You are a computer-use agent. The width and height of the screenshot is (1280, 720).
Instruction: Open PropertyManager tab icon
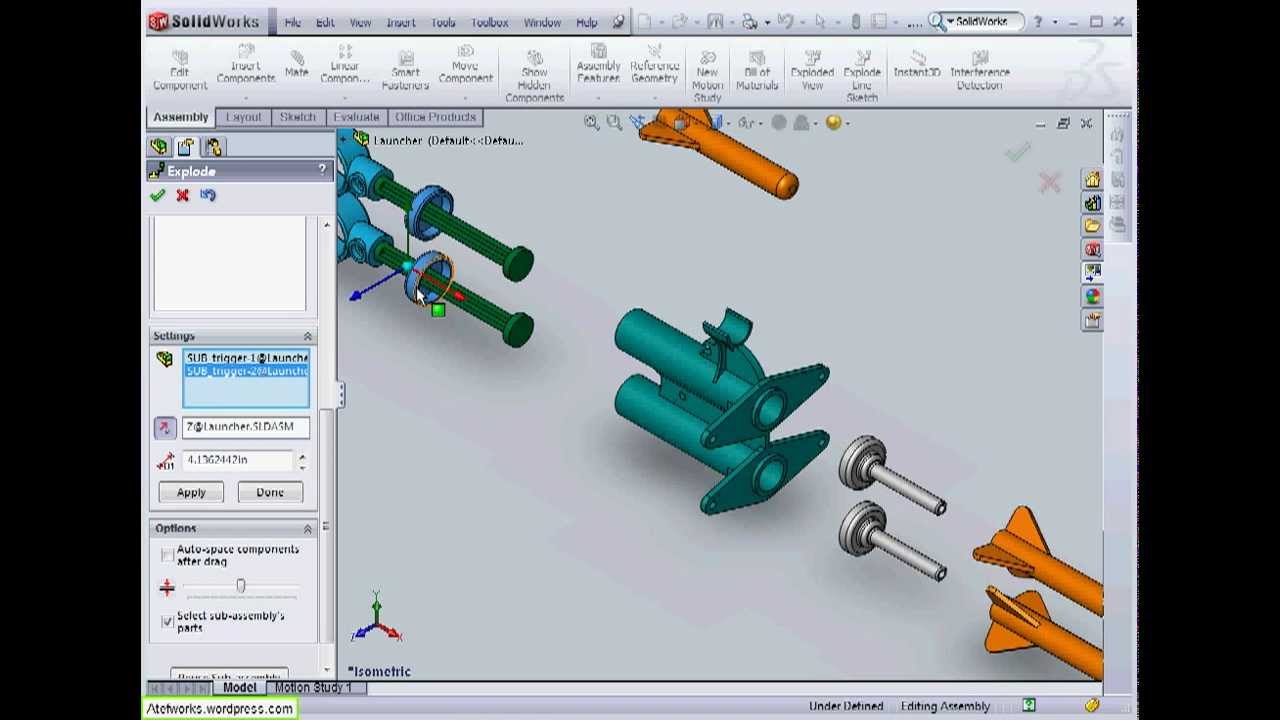(x=186, y=147)
